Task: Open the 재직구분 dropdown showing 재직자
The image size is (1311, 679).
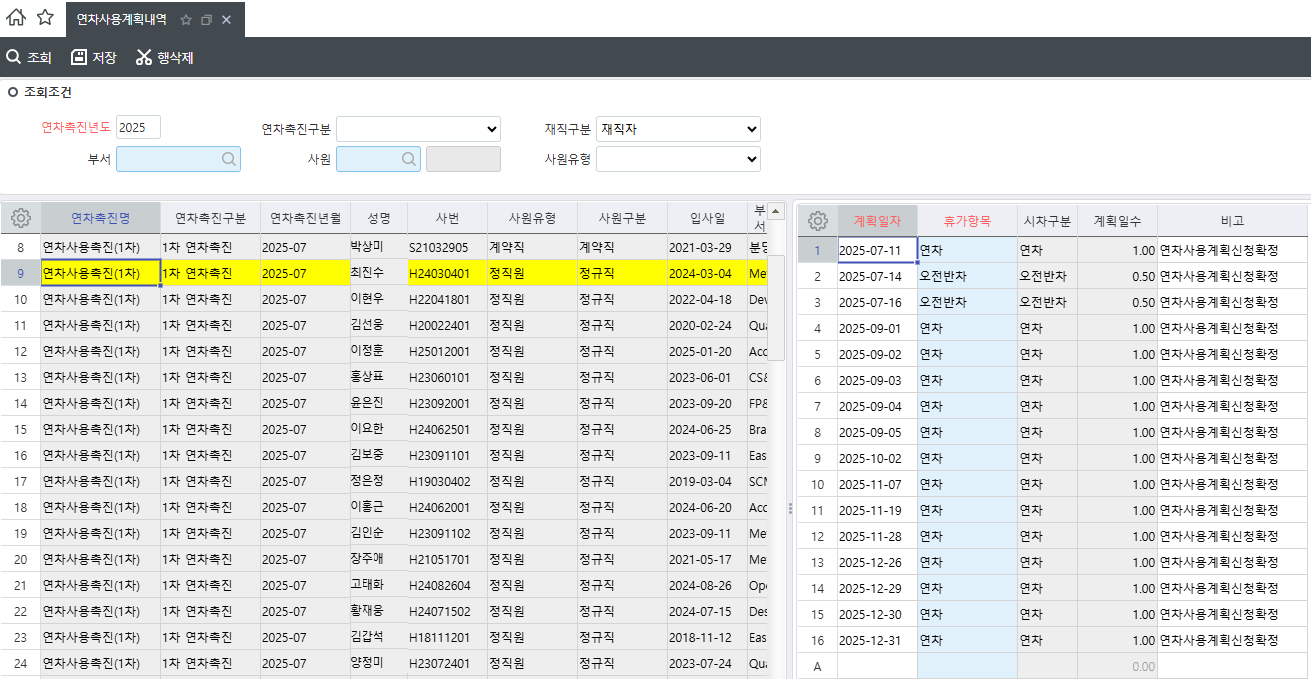Action: pos(678,128)
